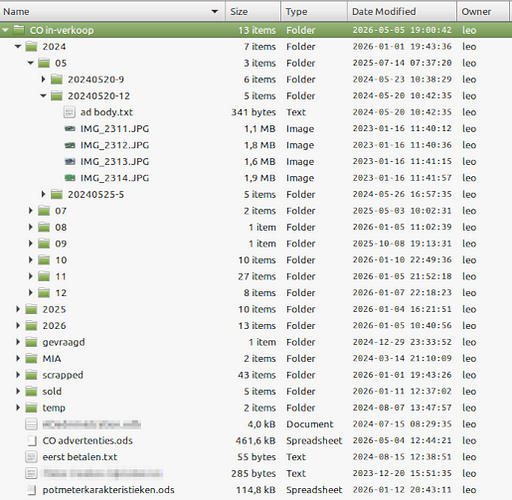This screenshot has height=500, width=512.
Task: Expand the sold folder
Action: click(18, 391)
